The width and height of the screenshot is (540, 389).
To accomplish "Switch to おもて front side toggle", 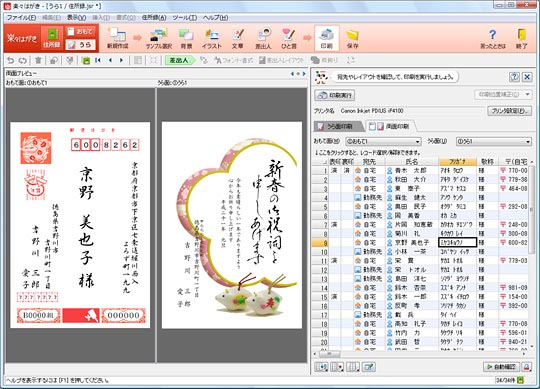I will point(81,32).
